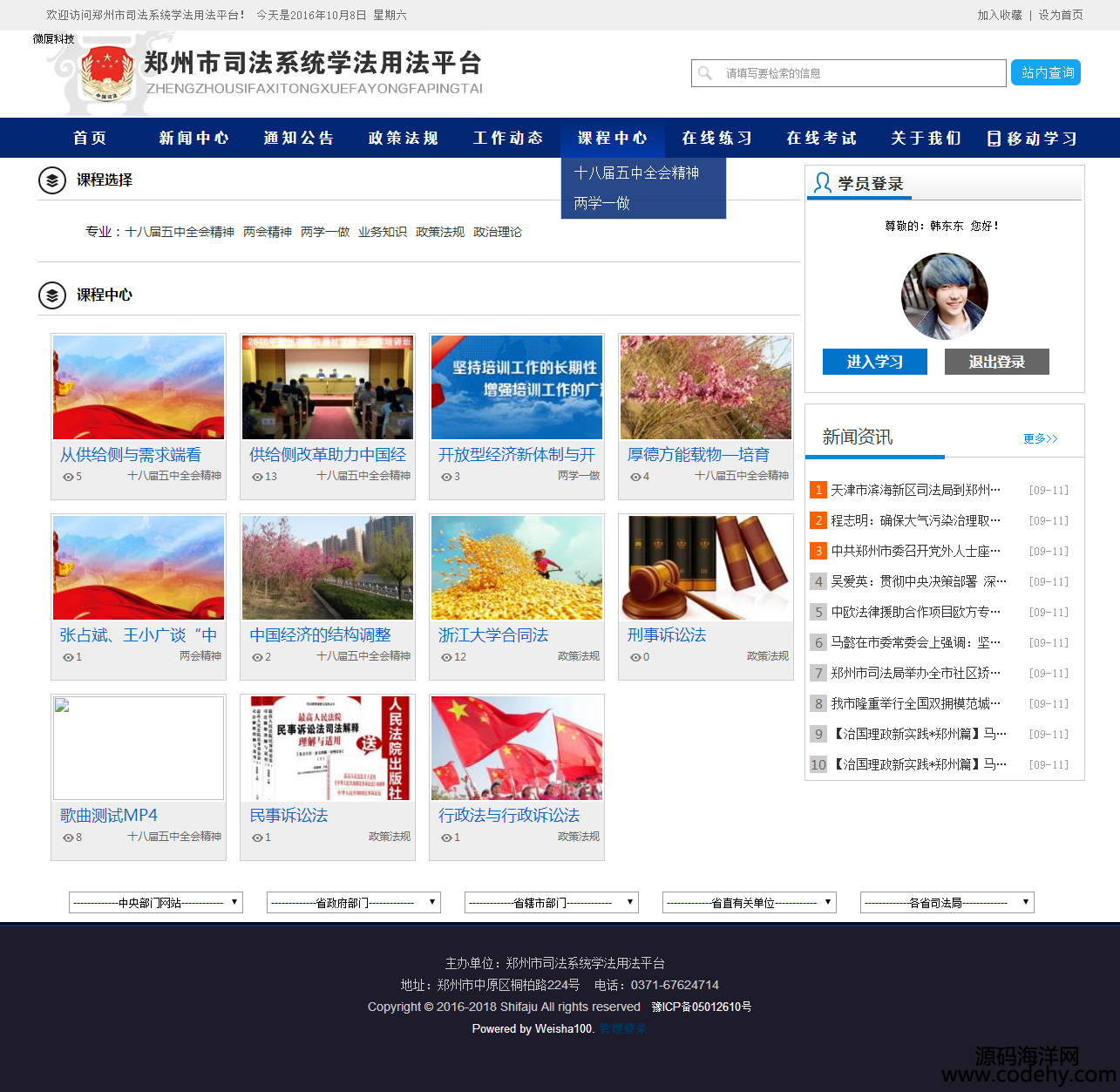Image resolution: width=1120 pixels, height=1092 pixels.
Task: Open the 中央部门网站 dropdown
Action: coord(156,903)
